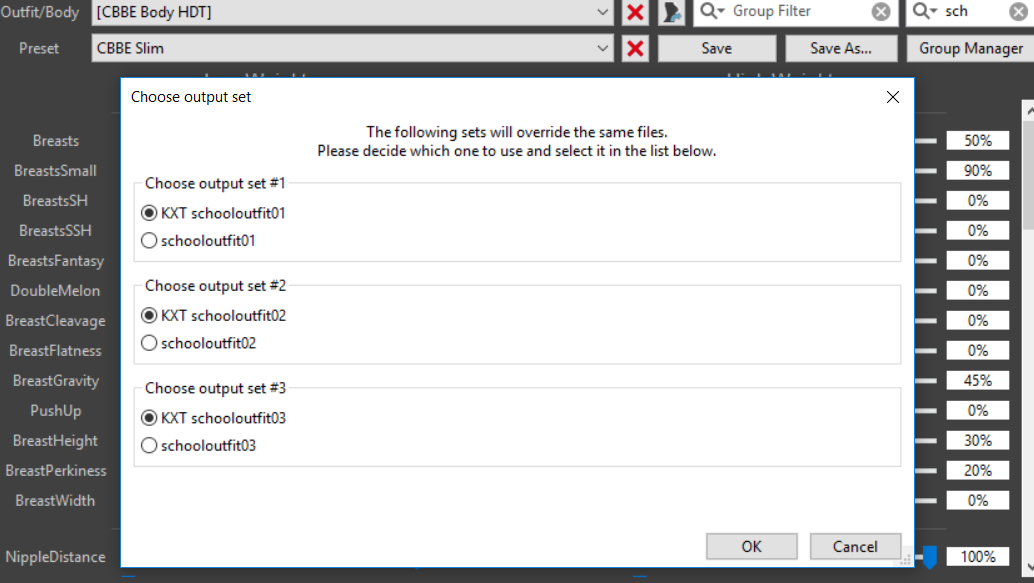Close the Choose output set dialog
The image size is (1034, 583).
893,97
